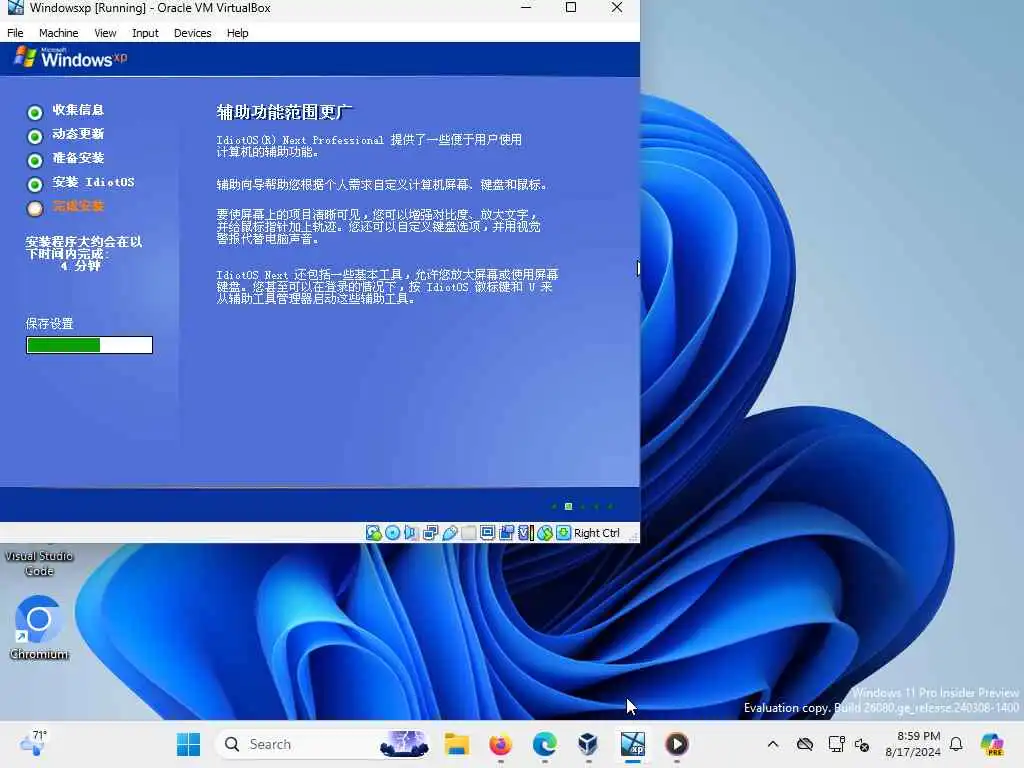Close the VirtualBox window

616,8
